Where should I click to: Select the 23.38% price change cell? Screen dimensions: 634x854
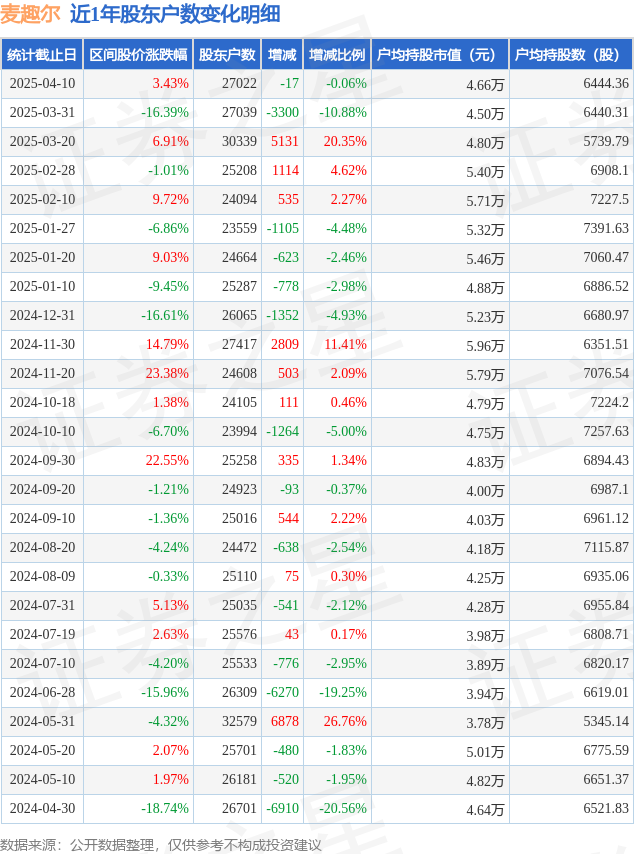point(167,373)
